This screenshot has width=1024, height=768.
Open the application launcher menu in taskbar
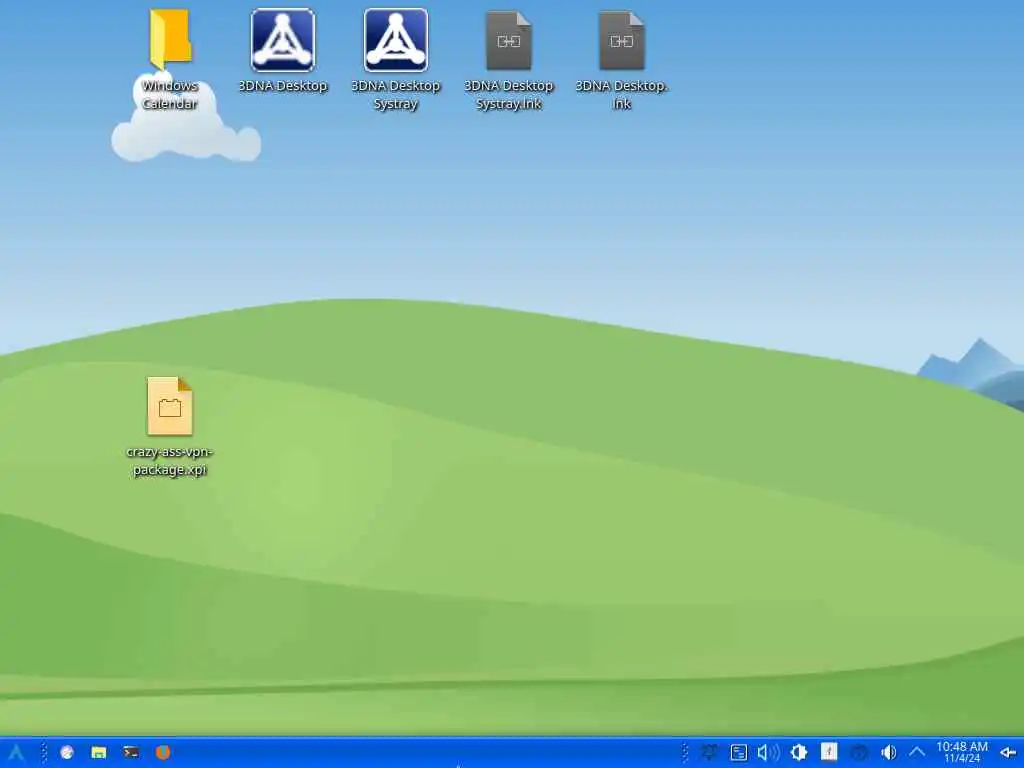point(16,752)
